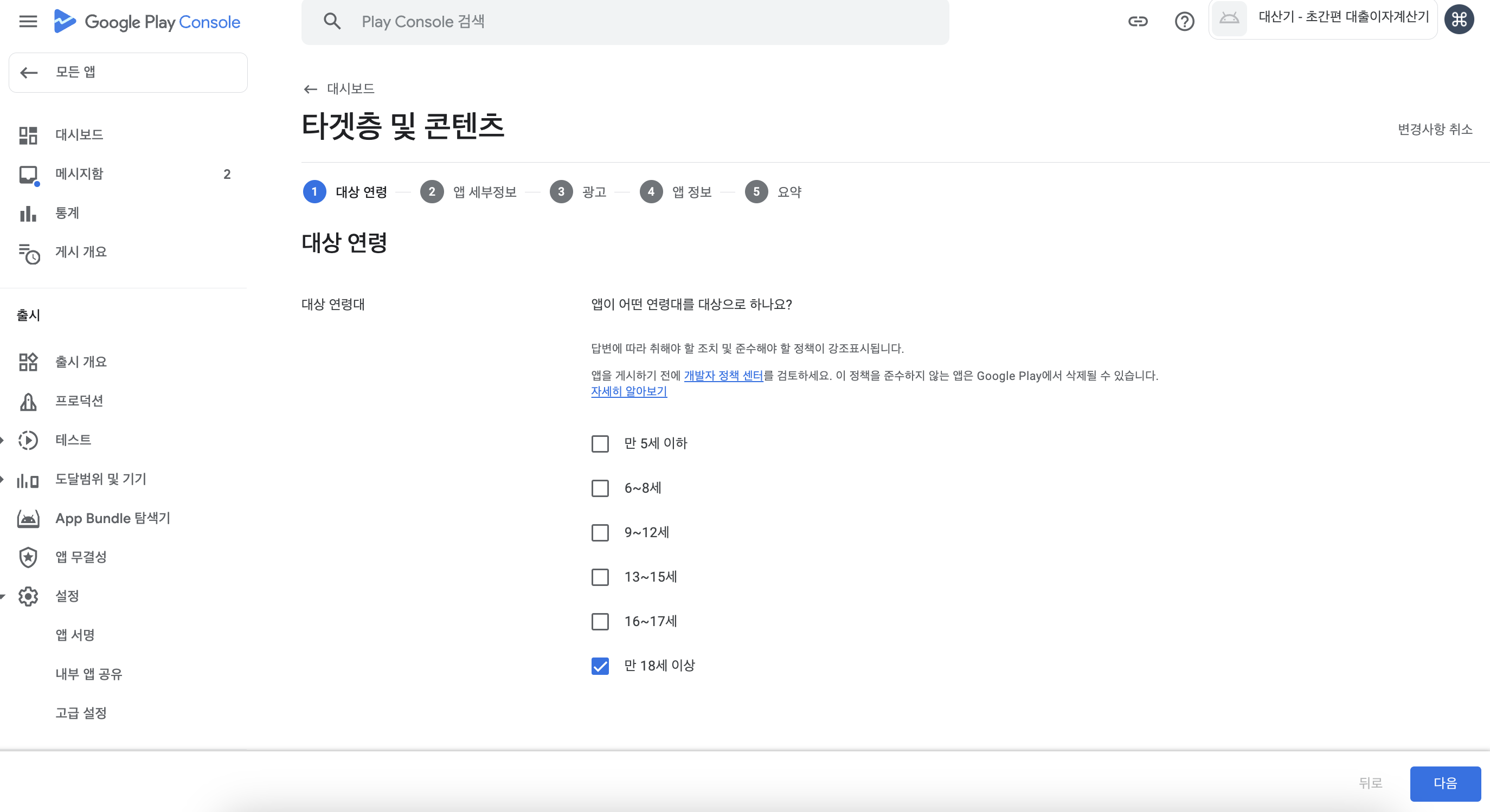
Task: Expand the 테스트 sidebar section
Action: (x=3, y=441)
